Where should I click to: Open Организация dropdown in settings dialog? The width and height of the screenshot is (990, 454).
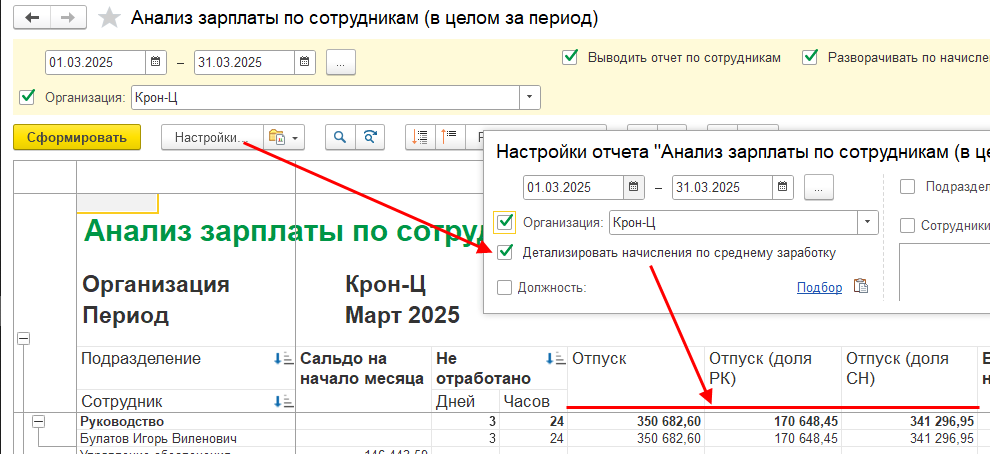867,222
